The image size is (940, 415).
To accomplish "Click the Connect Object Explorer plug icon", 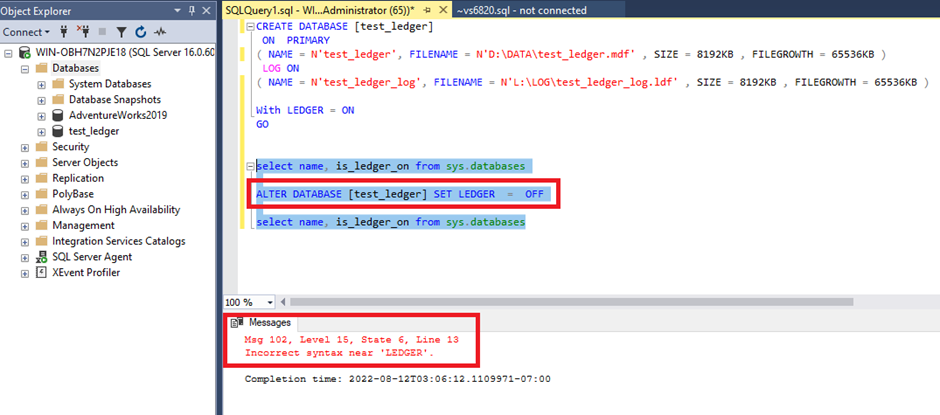I will [65, 32].
